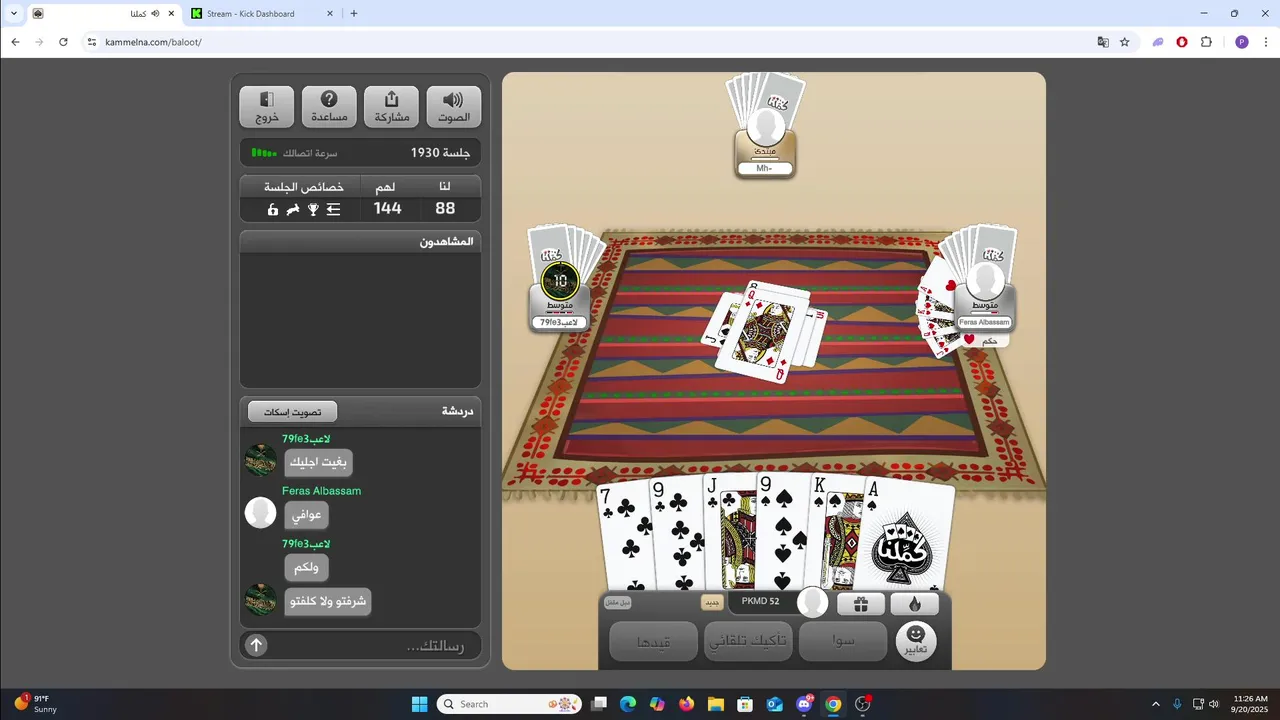Click the running rabbit session icon
The image size is (1280, 720).
pos(293,209)
